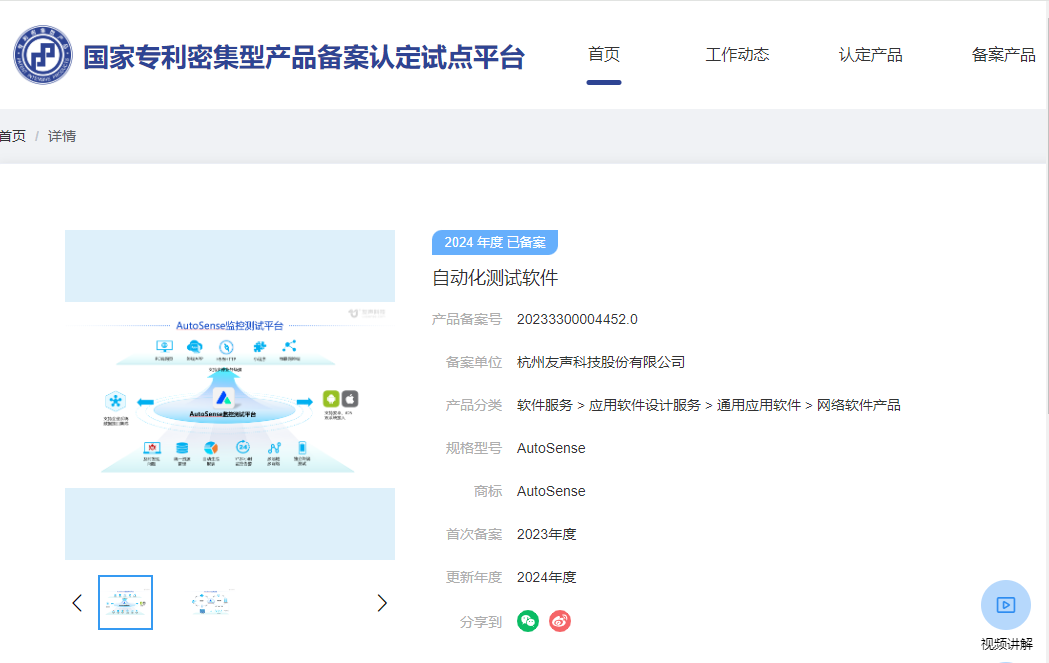Open the 工作动态 navigation tab
Image resolution: width=1049 pixels, height=663 pixels.
737,55
